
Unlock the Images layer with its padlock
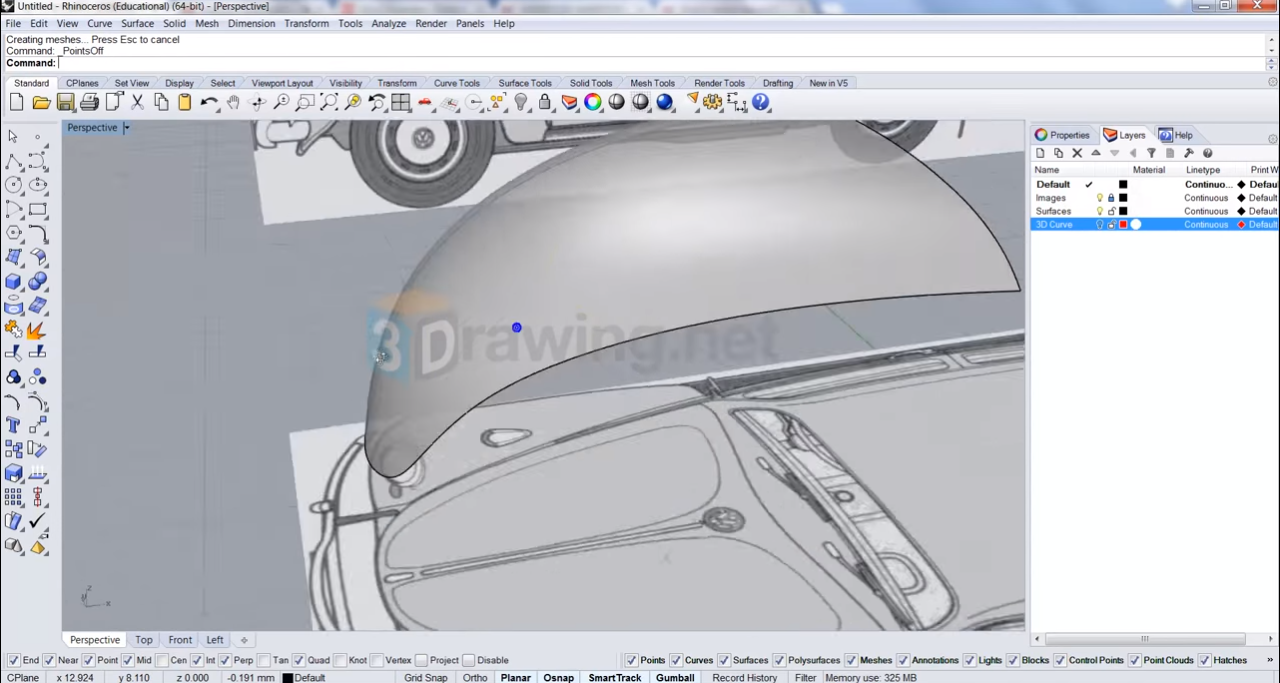[1111, 198]
